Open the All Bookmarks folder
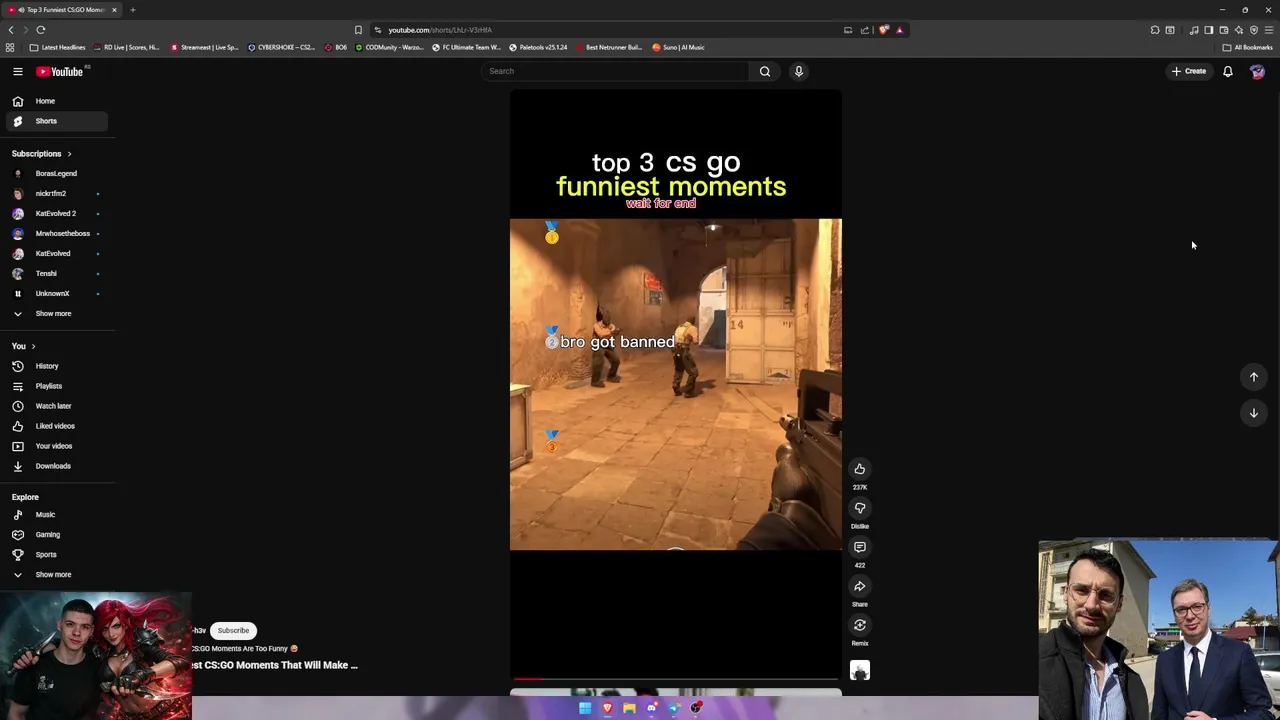The height and width of the screenshot is (720, 1280). [x=1247, y=47]
